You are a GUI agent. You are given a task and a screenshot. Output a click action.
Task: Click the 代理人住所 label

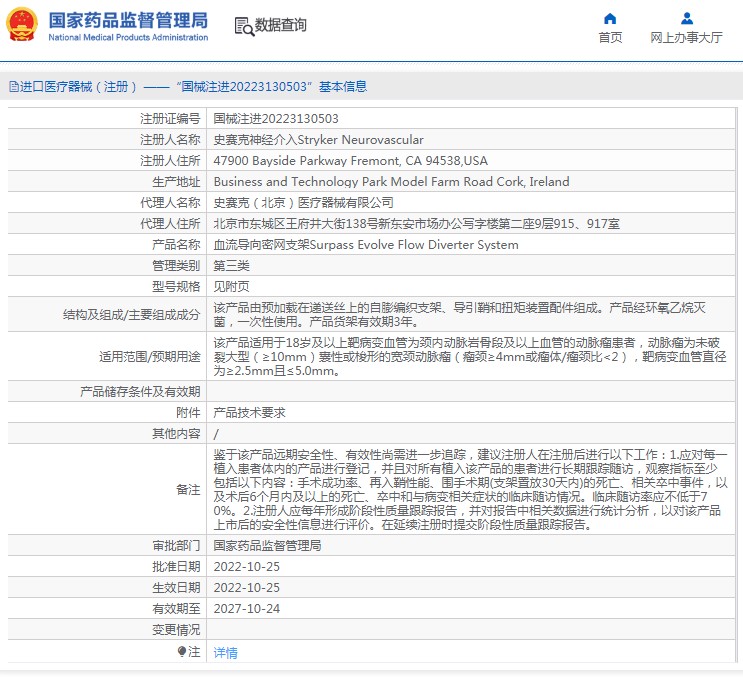click(x=170, y=224)
